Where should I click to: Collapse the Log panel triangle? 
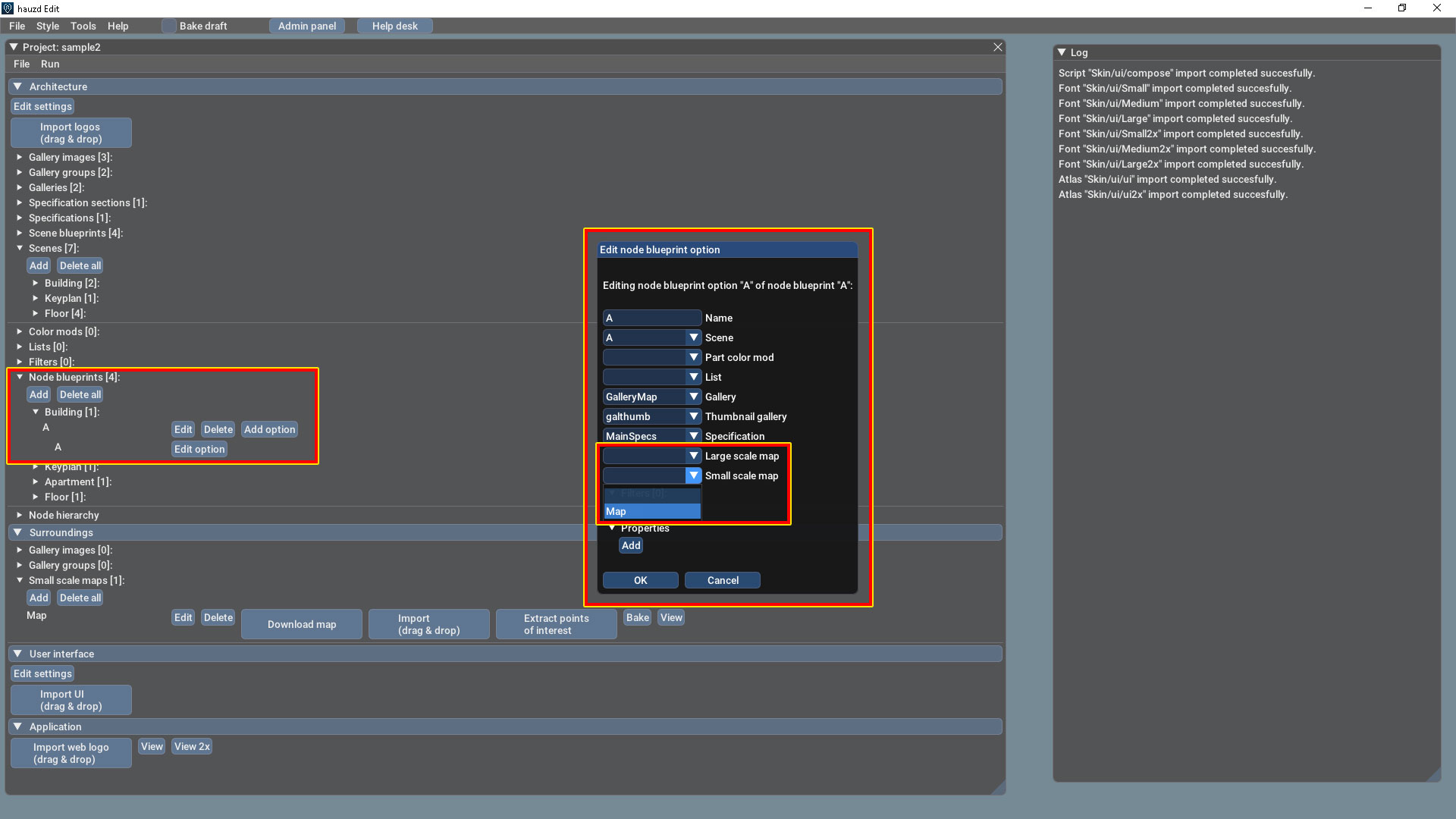tap(1062, 52)
